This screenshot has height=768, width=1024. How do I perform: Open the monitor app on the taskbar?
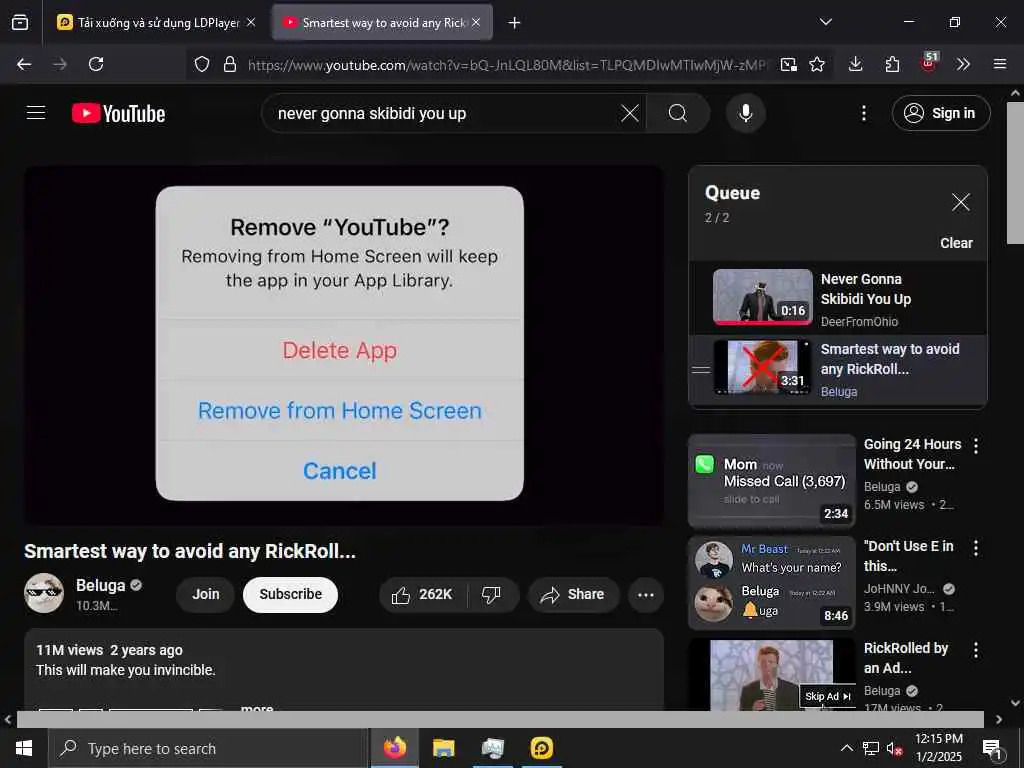(x=492, y=748)
